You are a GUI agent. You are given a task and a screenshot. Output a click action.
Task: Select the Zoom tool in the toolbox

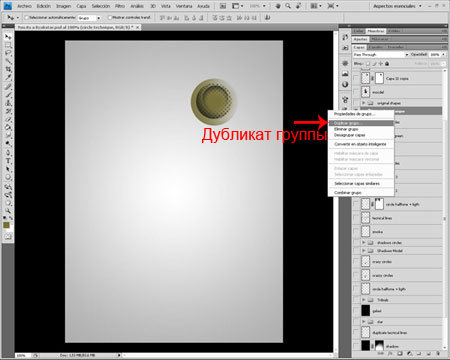tap(8, 211)
